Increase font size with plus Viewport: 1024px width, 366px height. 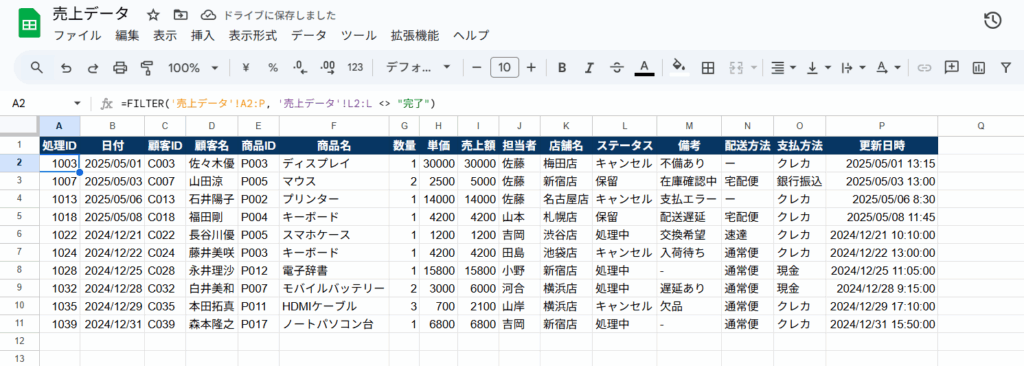531,67
